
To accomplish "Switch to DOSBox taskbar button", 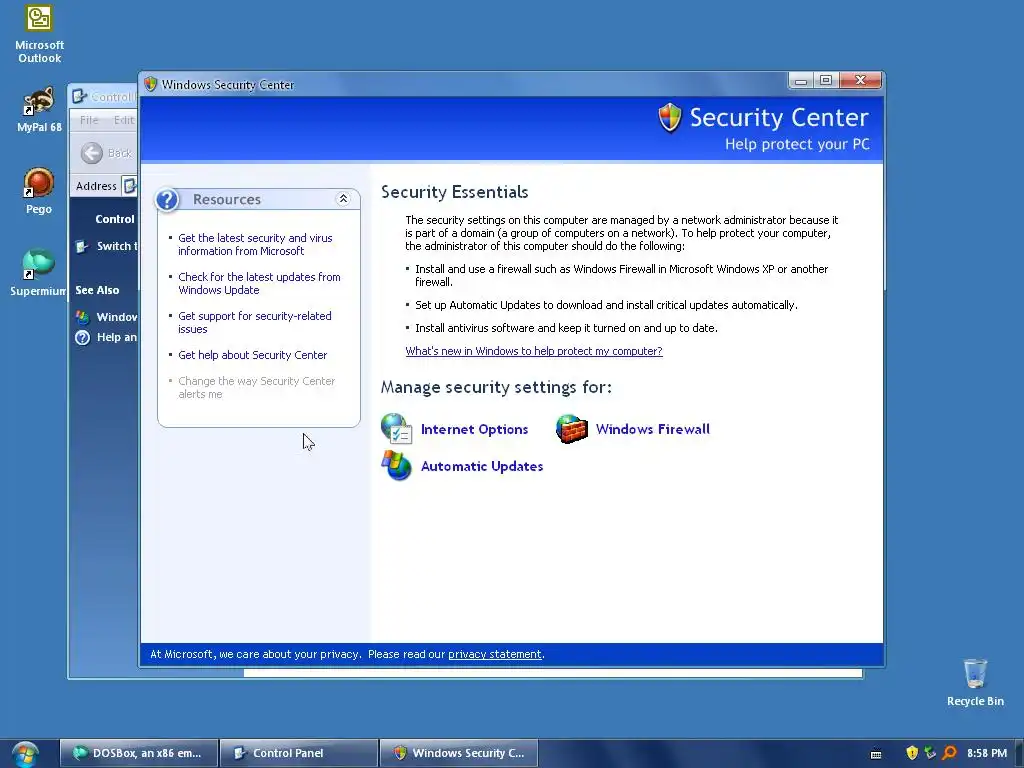I will click(139, 753).
